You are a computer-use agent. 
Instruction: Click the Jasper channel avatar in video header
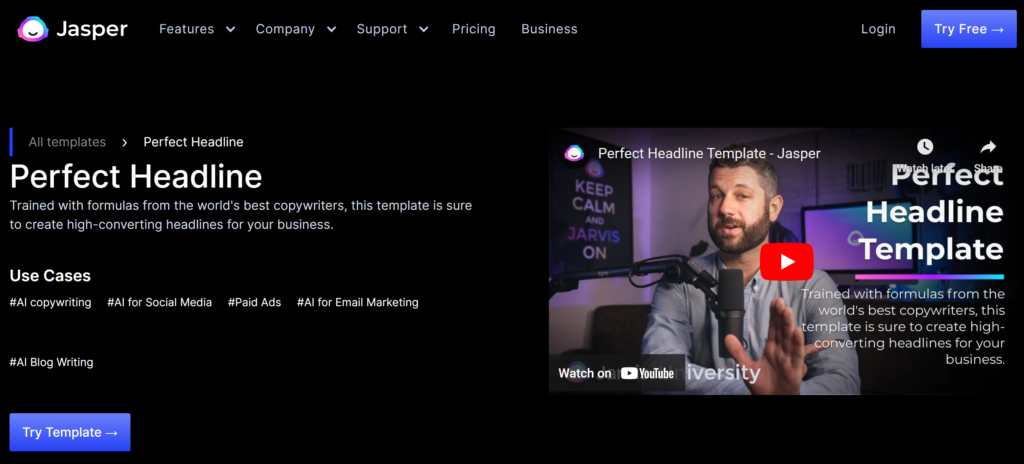pyautogui.click(x=574, y=154)
